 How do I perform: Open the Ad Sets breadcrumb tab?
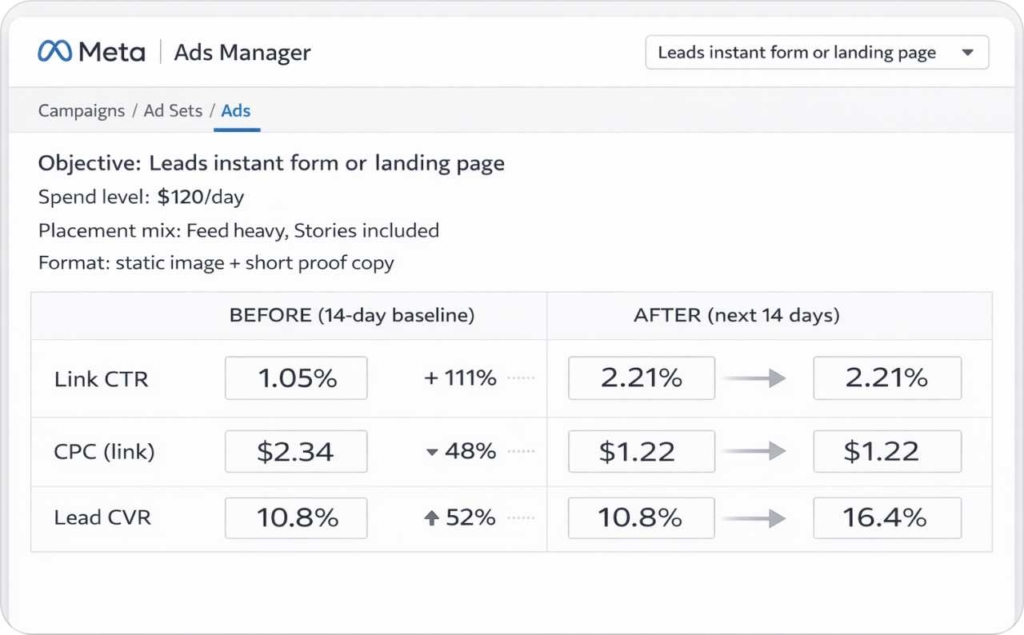click(172, 111)
